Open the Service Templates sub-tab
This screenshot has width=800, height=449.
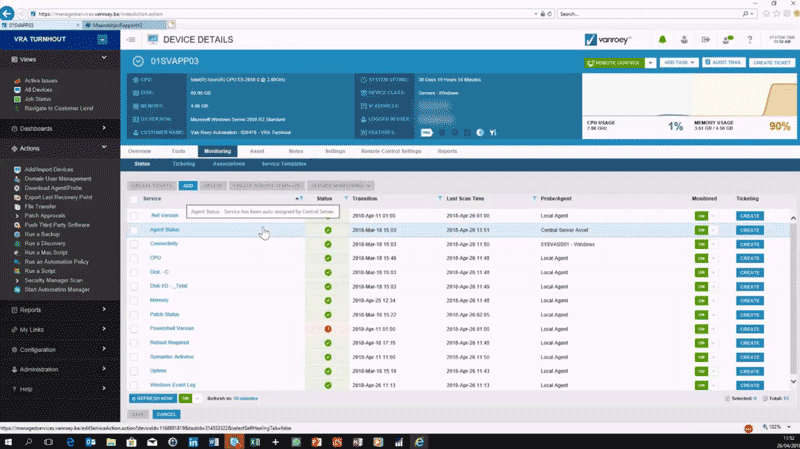pyautogui.click(x=284, y=164)
